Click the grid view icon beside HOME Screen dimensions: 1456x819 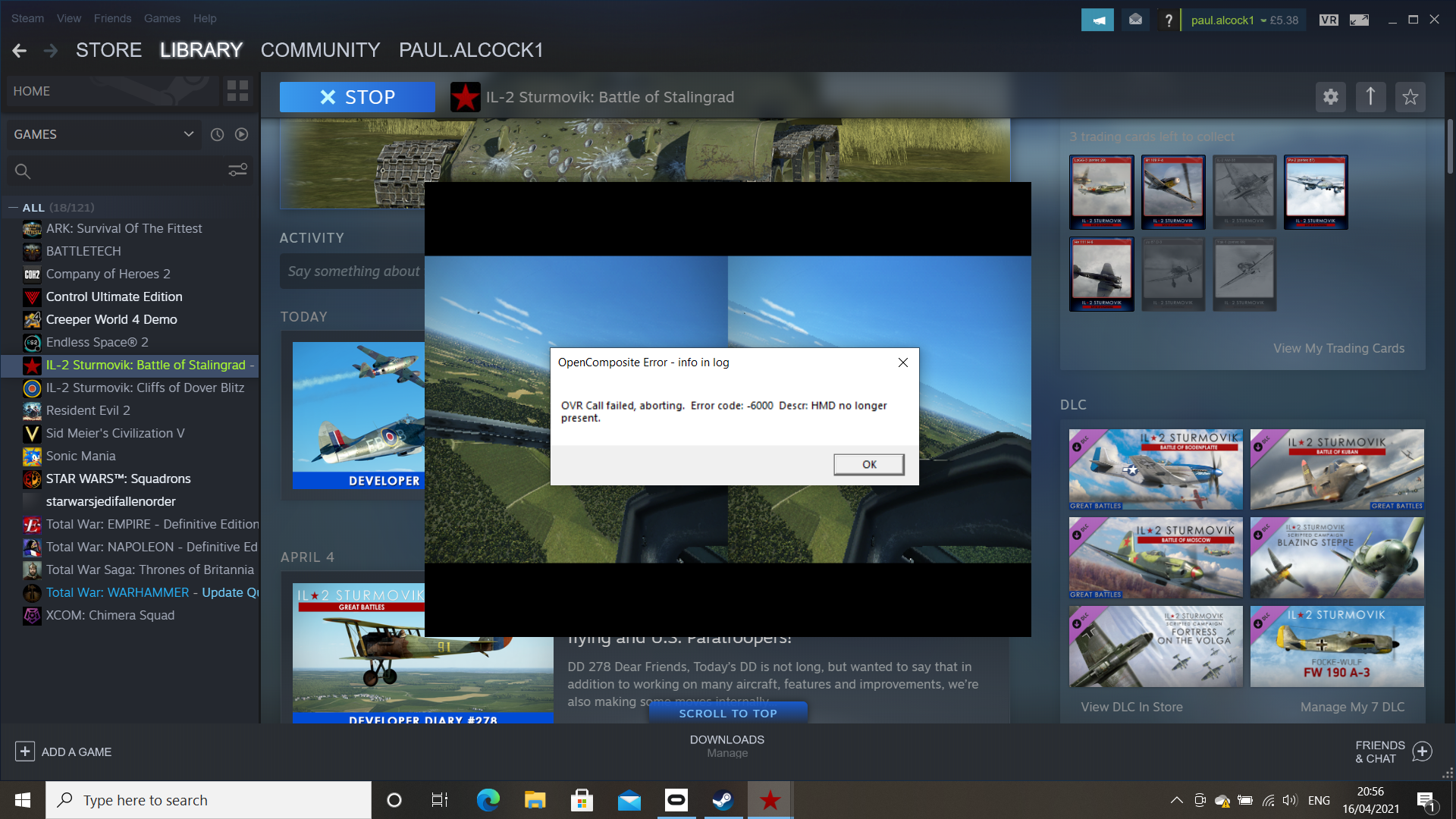[237, 91]
